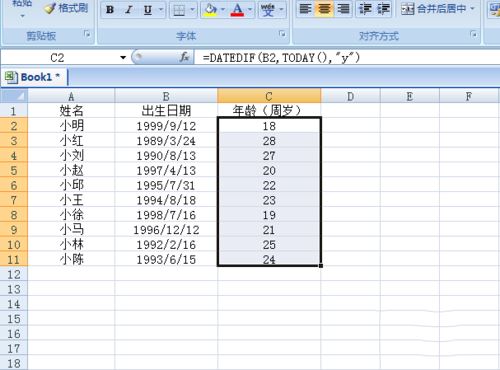The width and height of the screenshot is (500, 370).
Task: Select column A header
Action: pos(71,96)
